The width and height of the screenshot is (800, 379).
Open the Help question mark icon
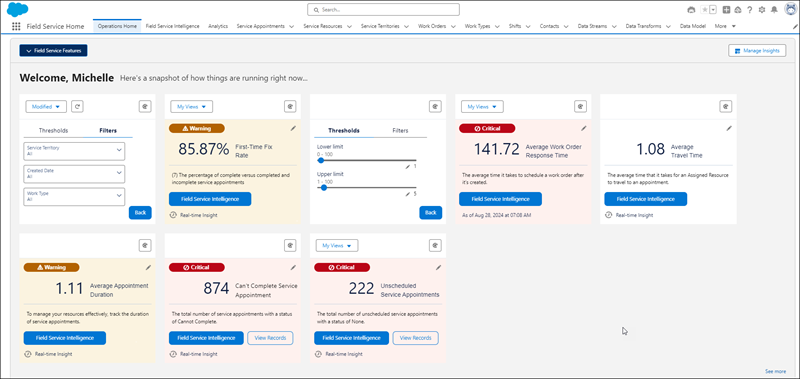749,10
